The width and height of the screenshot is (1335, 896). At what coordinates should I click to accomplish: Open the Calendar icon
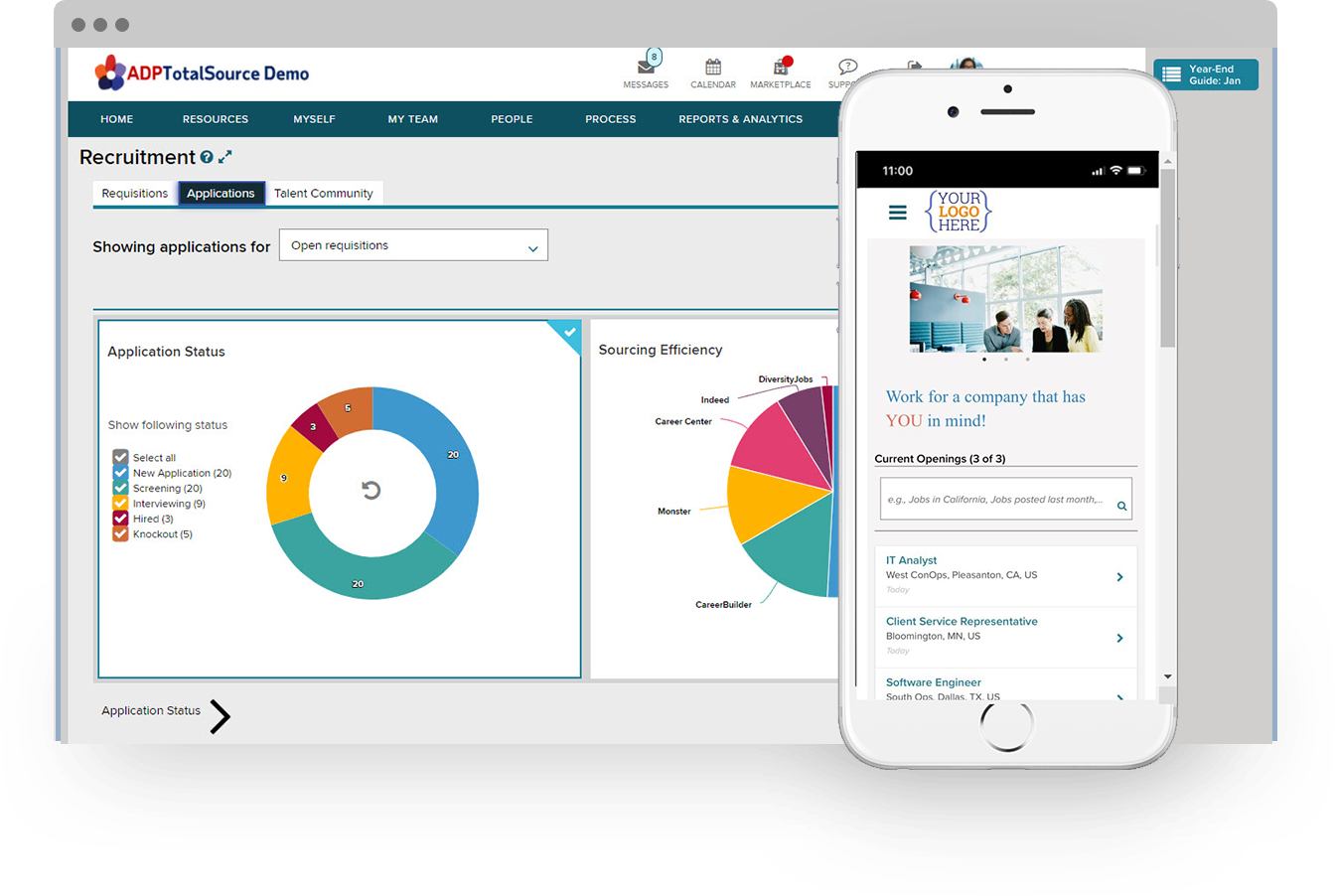point(713,70)
